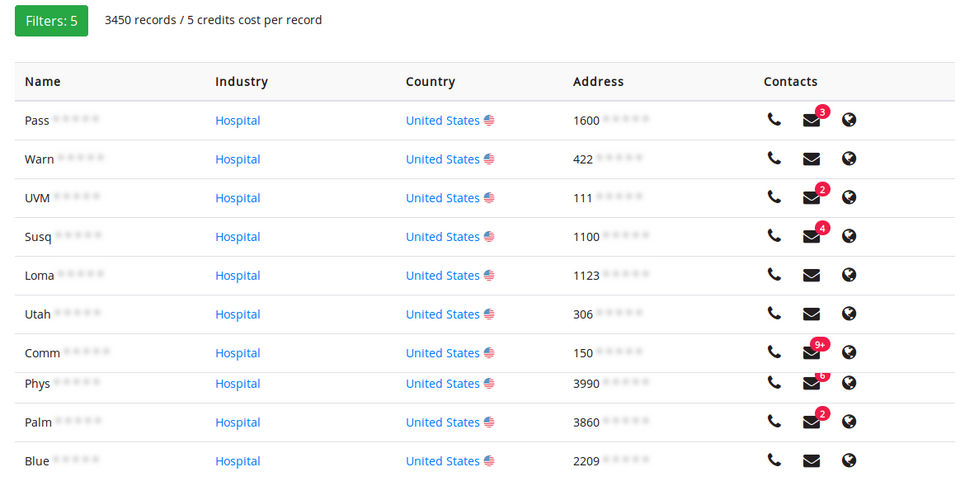960x487 pixels.
Task: Click the website globe icon for Warn row
Action: click(x=849, y=159)
